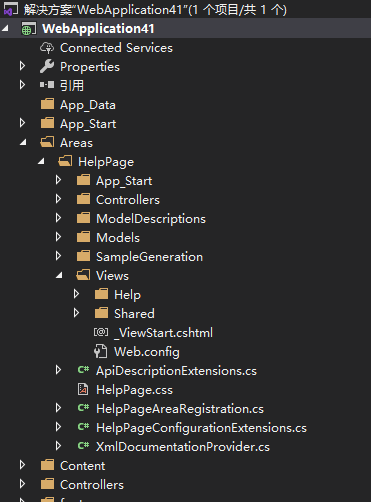Image resolution: width=371 pixels, height=502 pixels.
Task: Expand ApiDescriptionExtensions.cs node
Action: click(x=58, y=370)
